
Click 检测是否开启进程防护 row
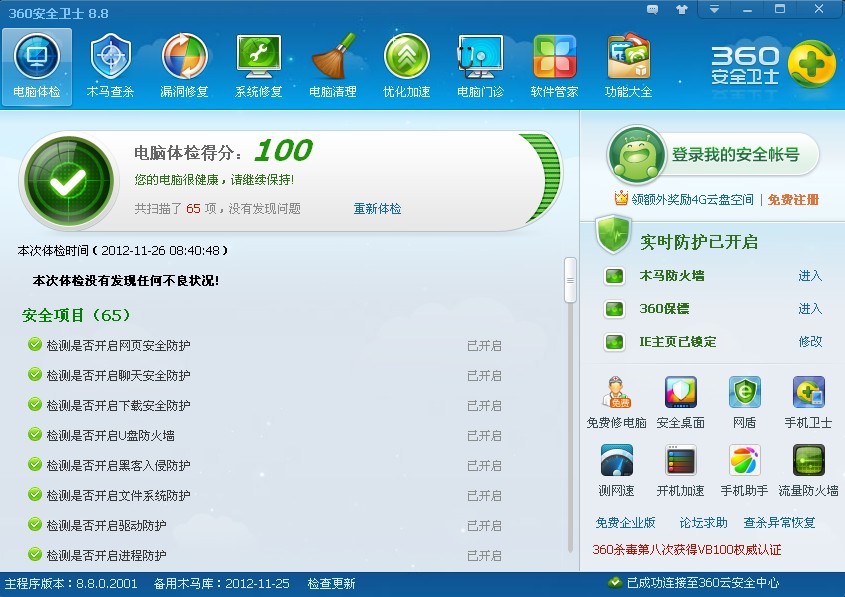(265, 555)
